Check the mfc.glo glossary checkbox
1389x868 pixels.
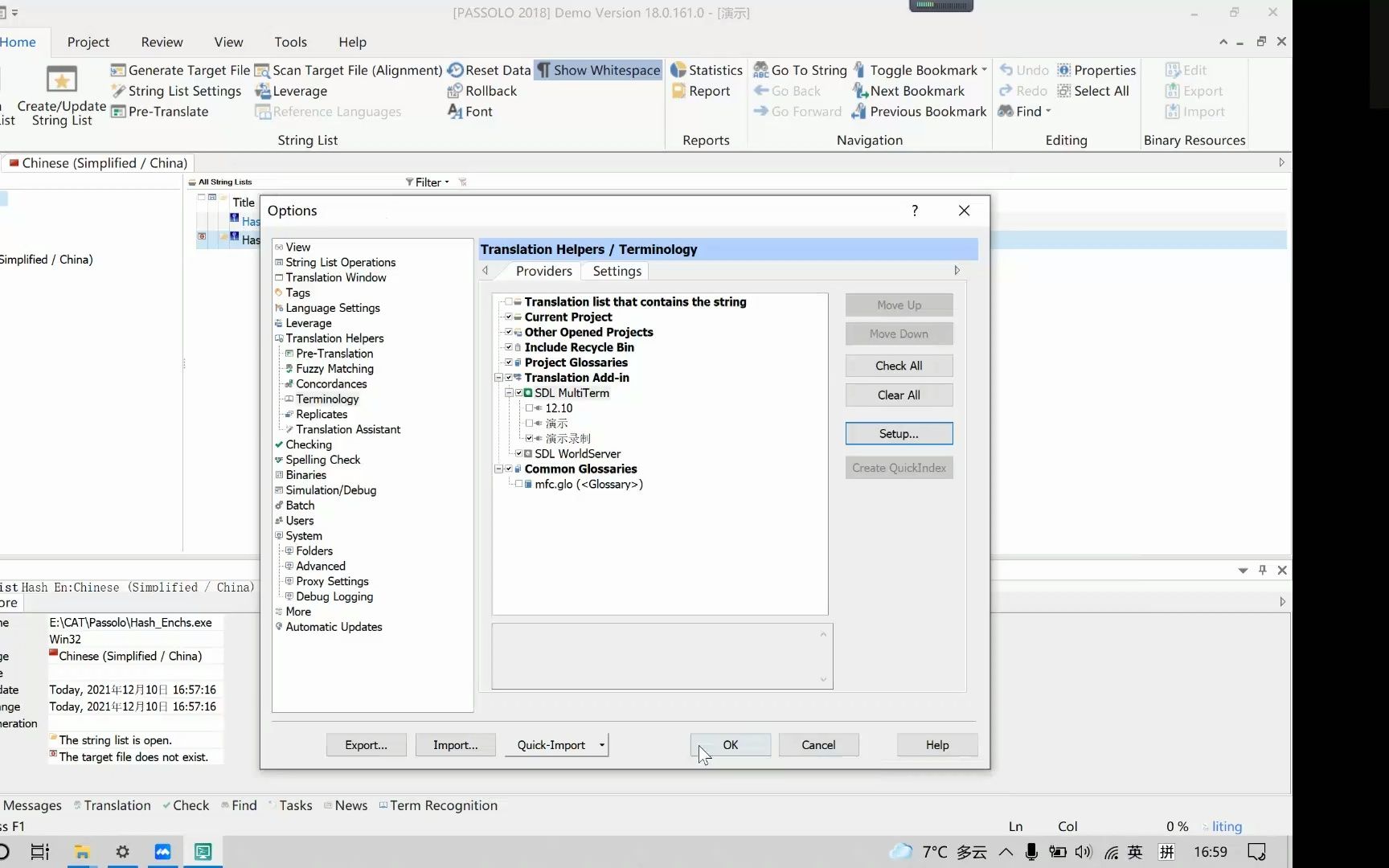[x=518, y=485]
